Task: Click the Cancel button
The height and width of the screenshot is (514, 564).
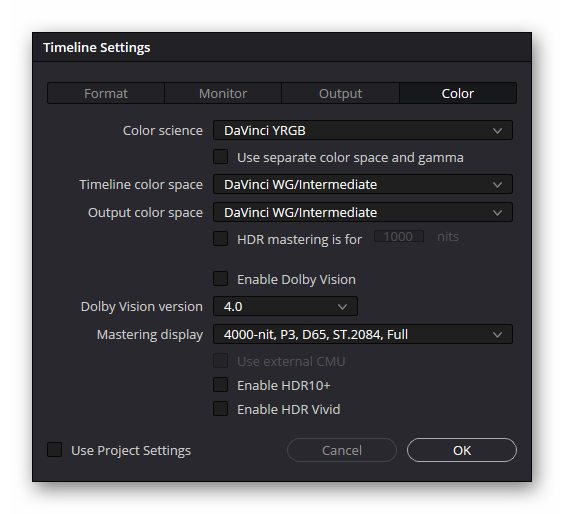Action: click(342, 450)
